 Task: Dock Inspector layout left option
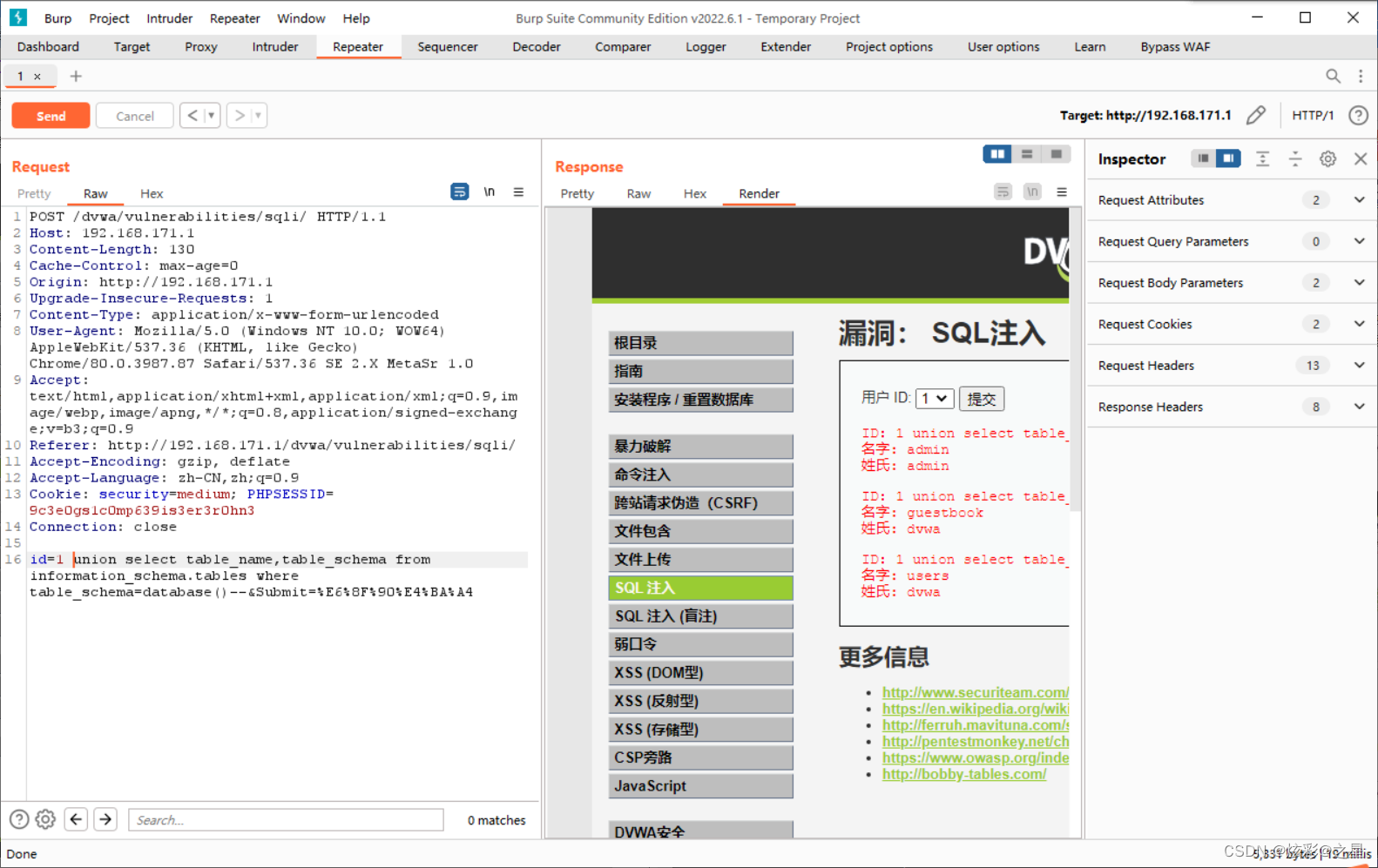pos(1203,158)
